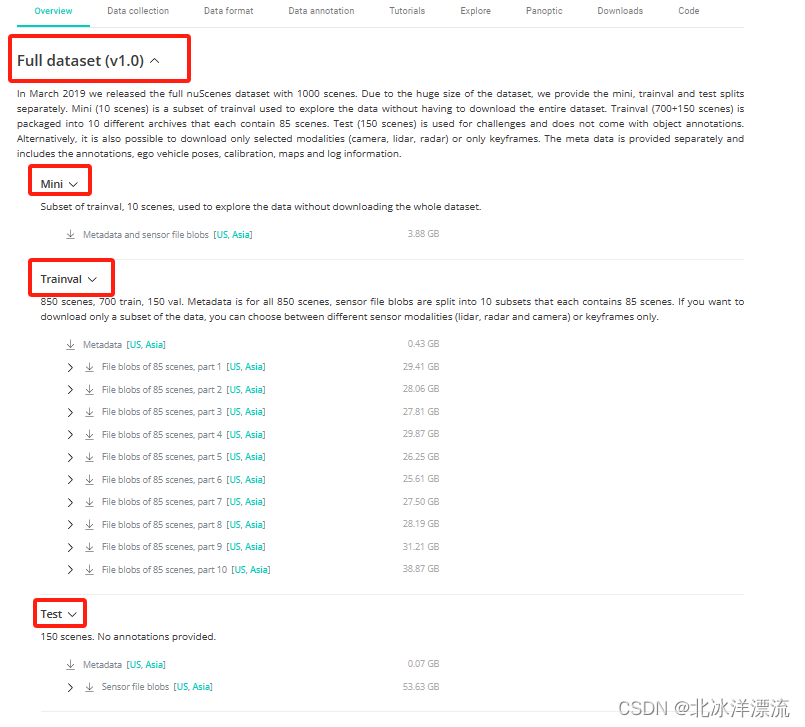Screen dimensions: 805x727
Task: Click download icon for part 9 blobs
Action: 89,547
